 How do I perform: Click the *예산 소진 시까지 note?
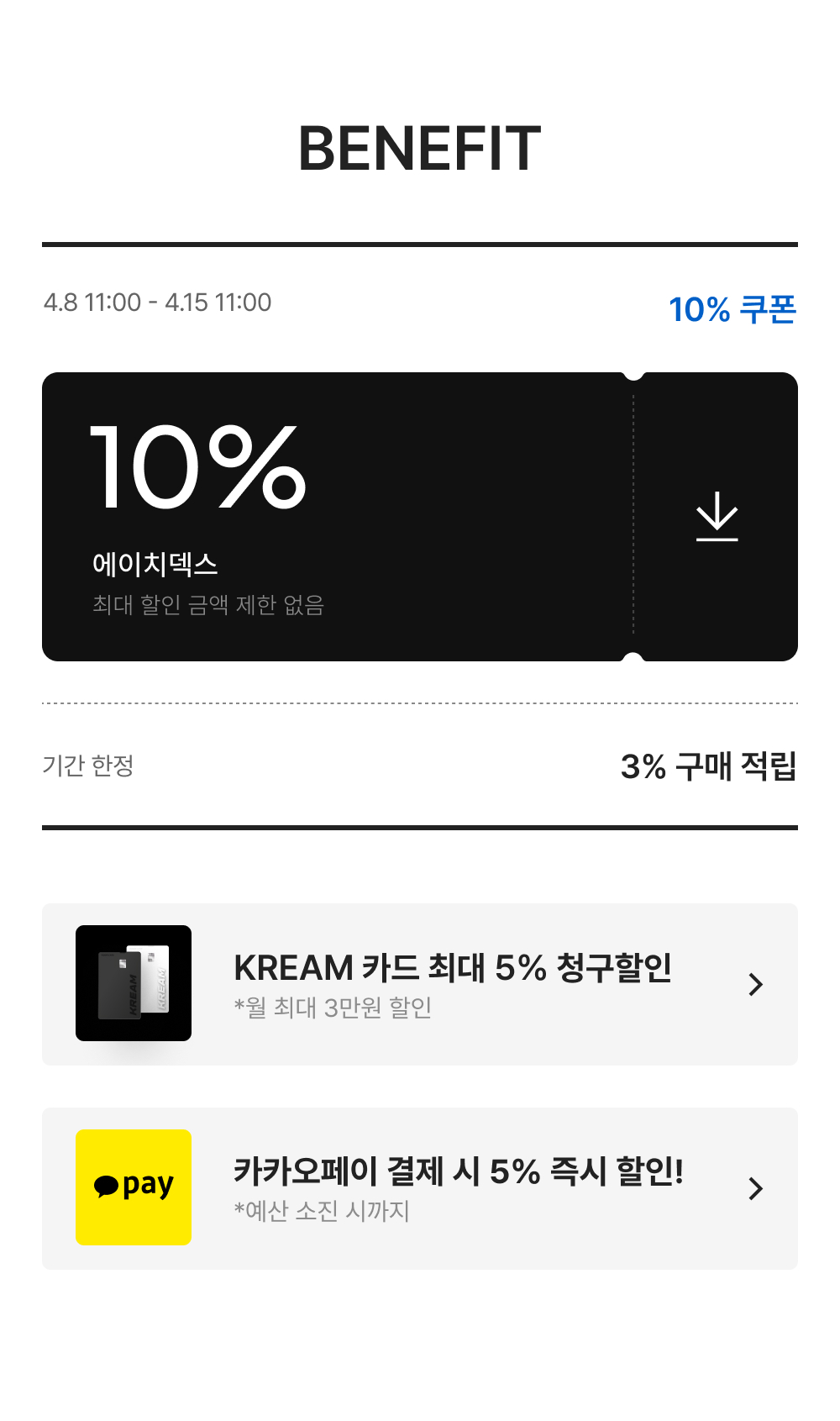[x=322, y=1211]
